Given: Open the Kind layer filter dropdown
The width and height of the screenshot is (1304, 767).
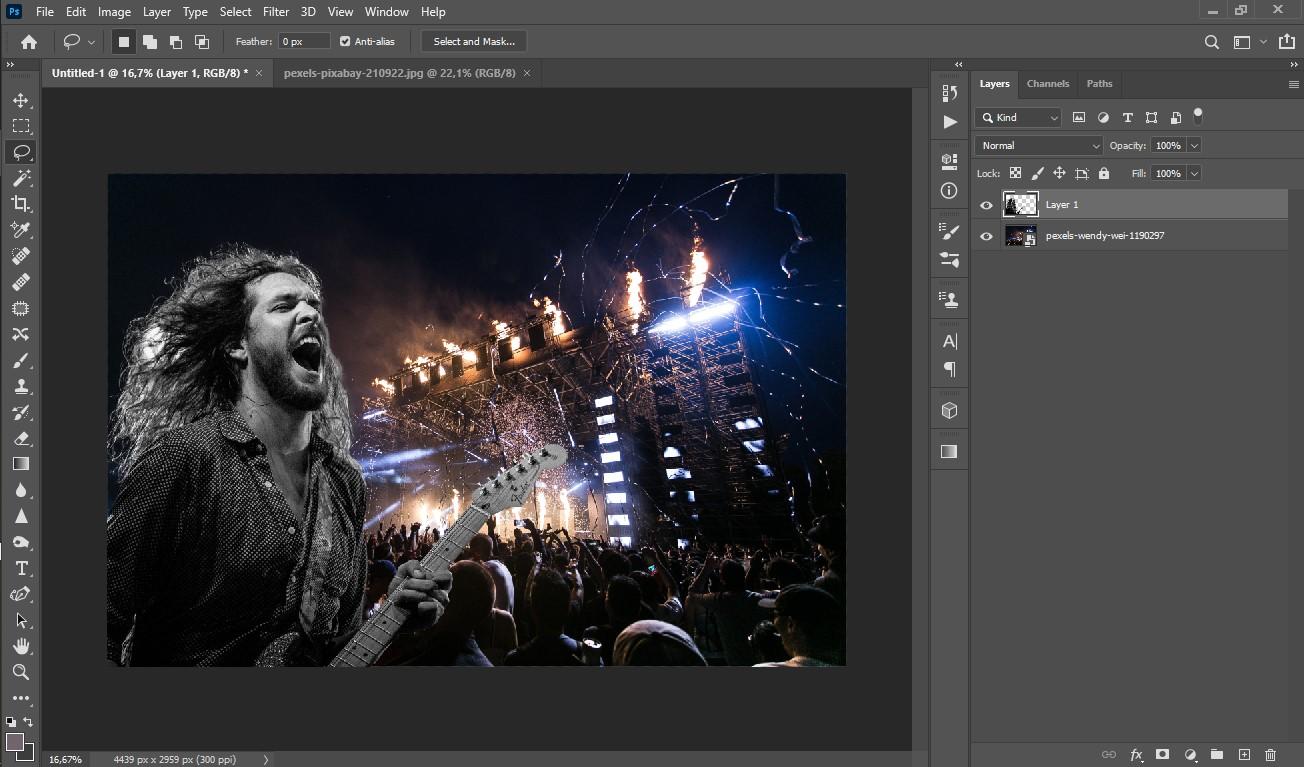Looking at the screenshot, I should [x=1018, y=117].
